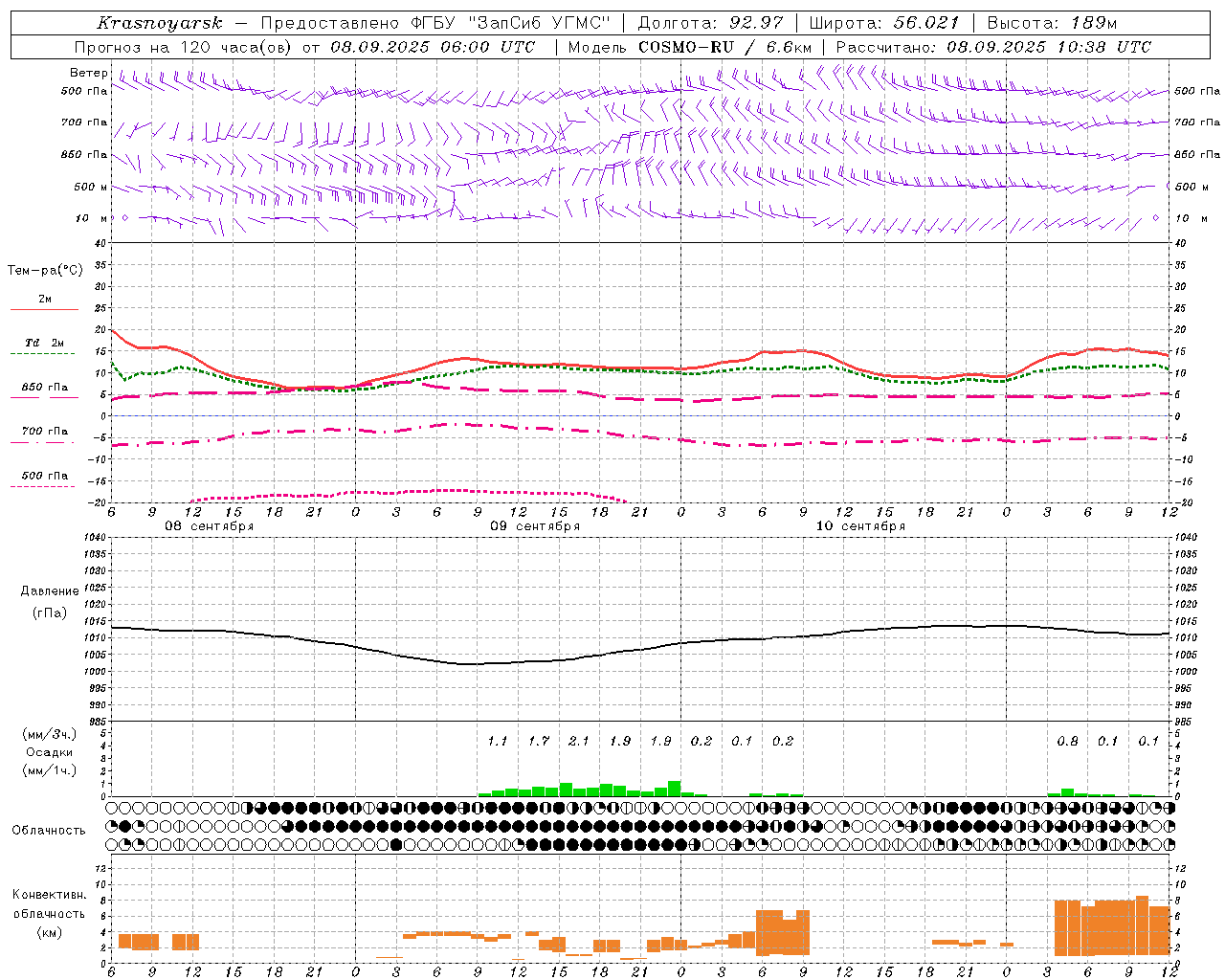Viewport: 1225px width, 980px height.
Task: Click the 1040 value on left pressure axis
Action: pyautogui.click(x=97, y=538)
